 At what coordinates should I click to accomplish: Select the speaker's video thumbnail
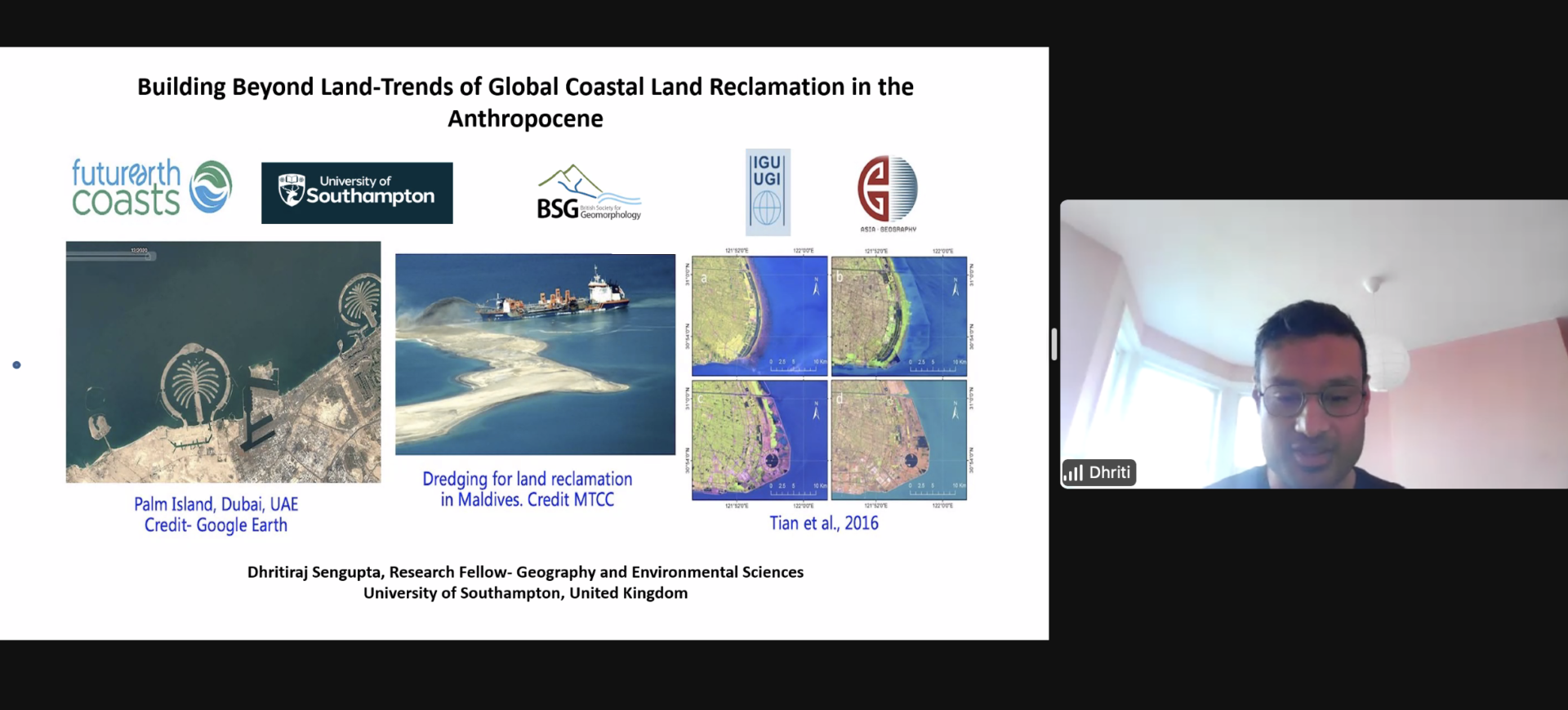(1313, 344)
